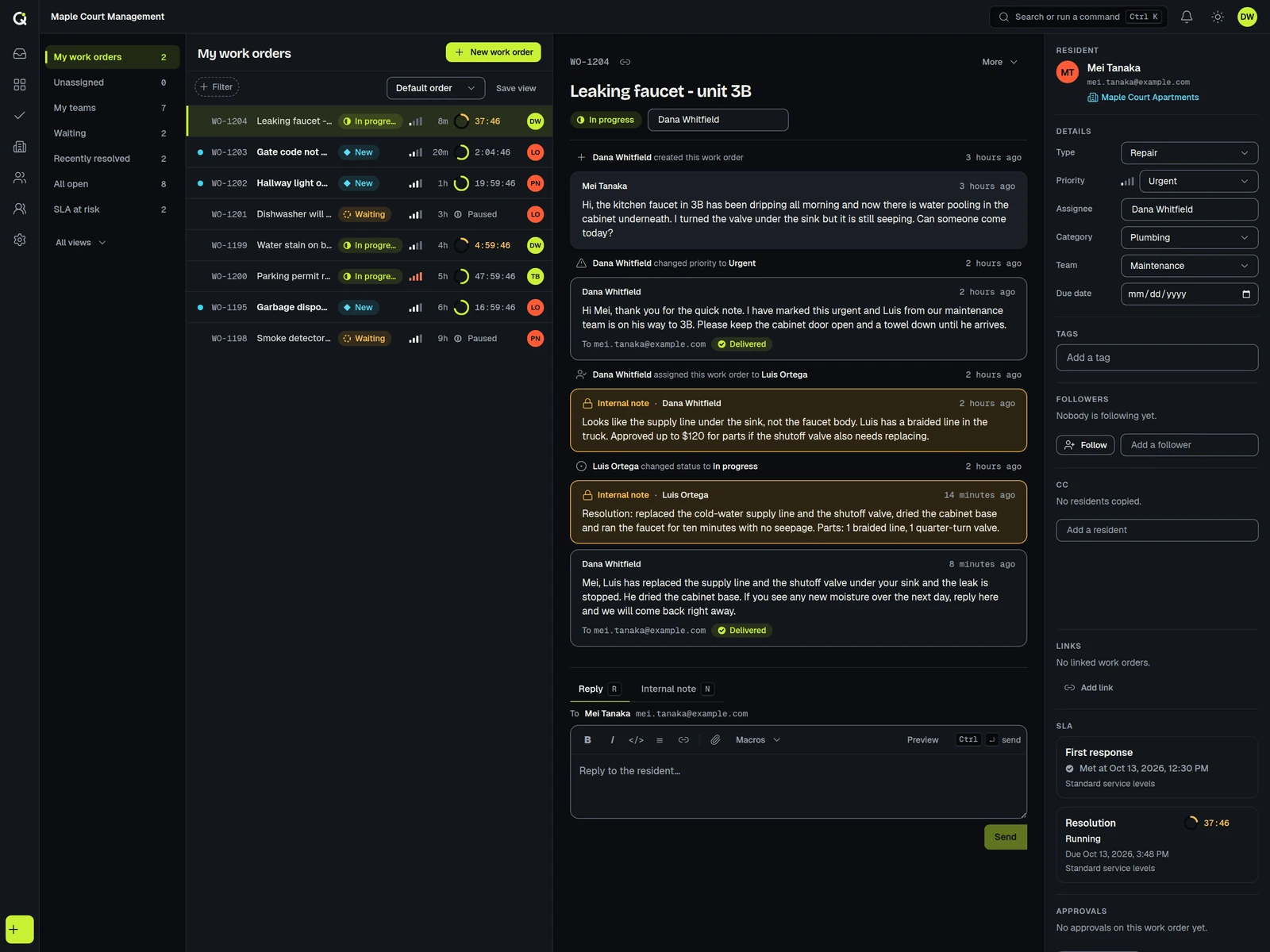Switch to the Reply tab
The height and width of the screenshot is (952, 1270).
599,689
